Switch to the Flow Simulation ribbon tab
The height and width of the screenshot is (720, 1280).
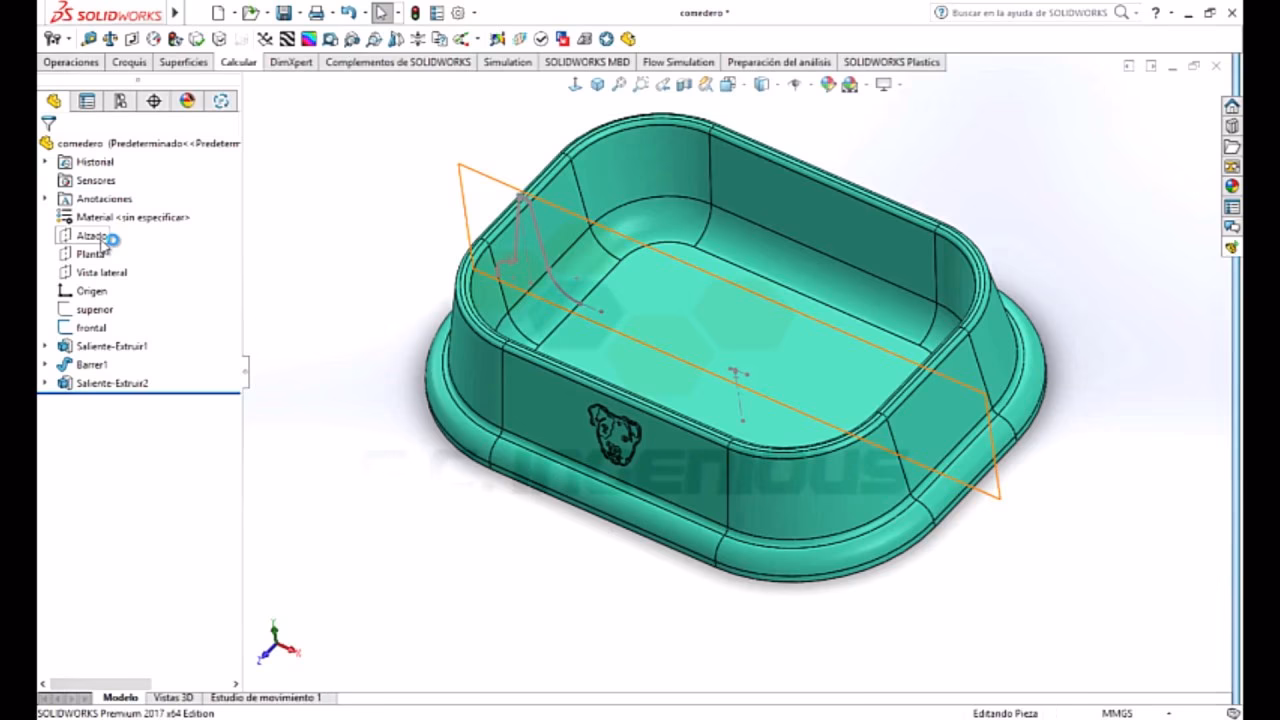[x=678, y=62]
